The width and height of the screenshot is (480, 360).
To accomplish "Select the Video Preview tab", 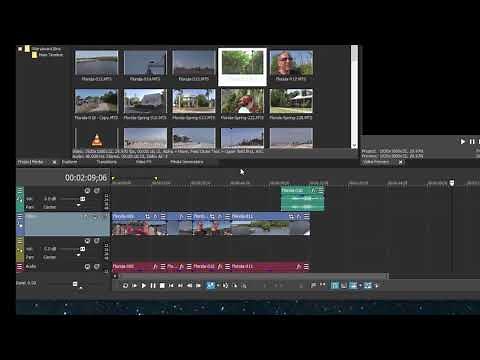I will click(x=376, y=162).
